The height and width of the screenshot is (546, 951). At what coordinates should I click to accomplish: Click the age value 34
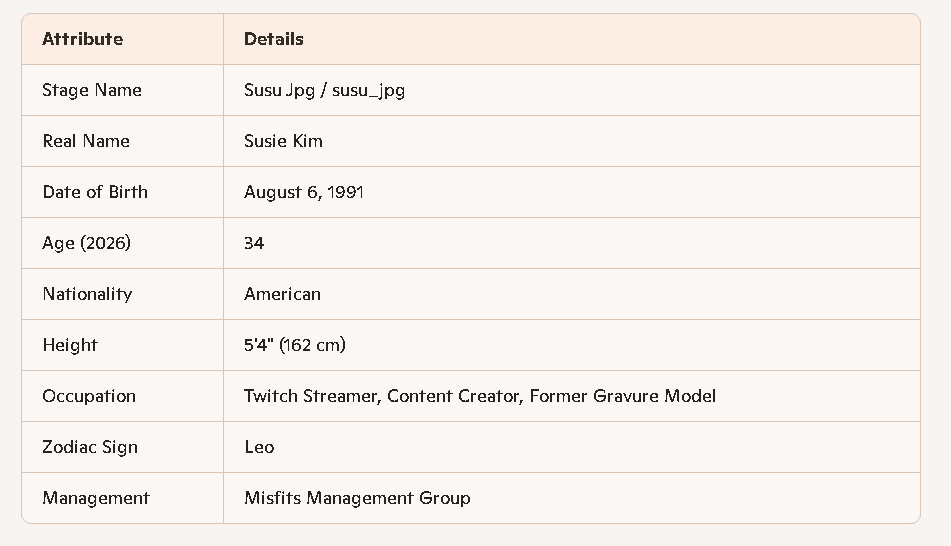tap(254, 243)
